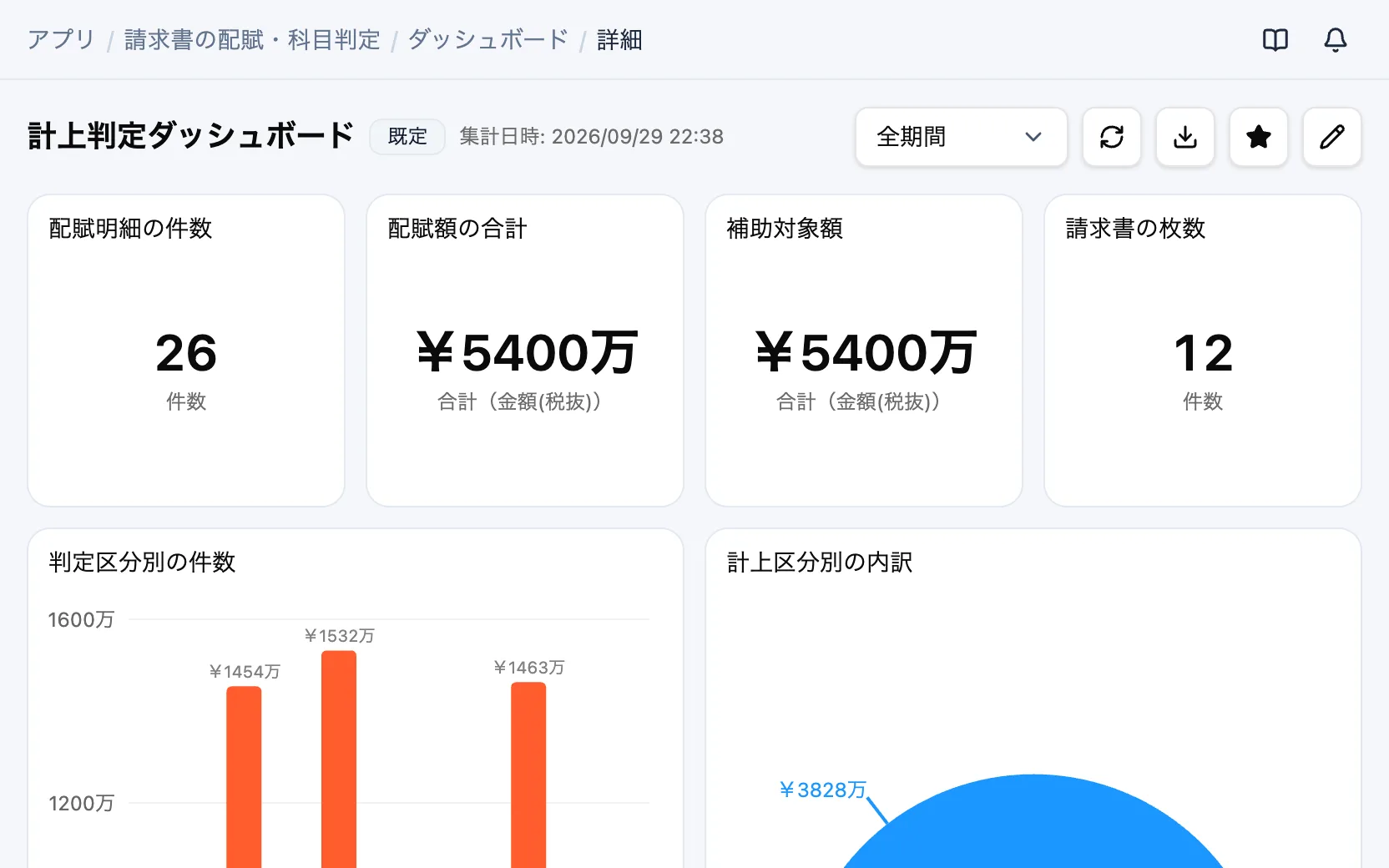Refresh the dashboard data
The width and height of the screenshot is (1389, 868).
pyautogui.click(x=1112, y=137)
